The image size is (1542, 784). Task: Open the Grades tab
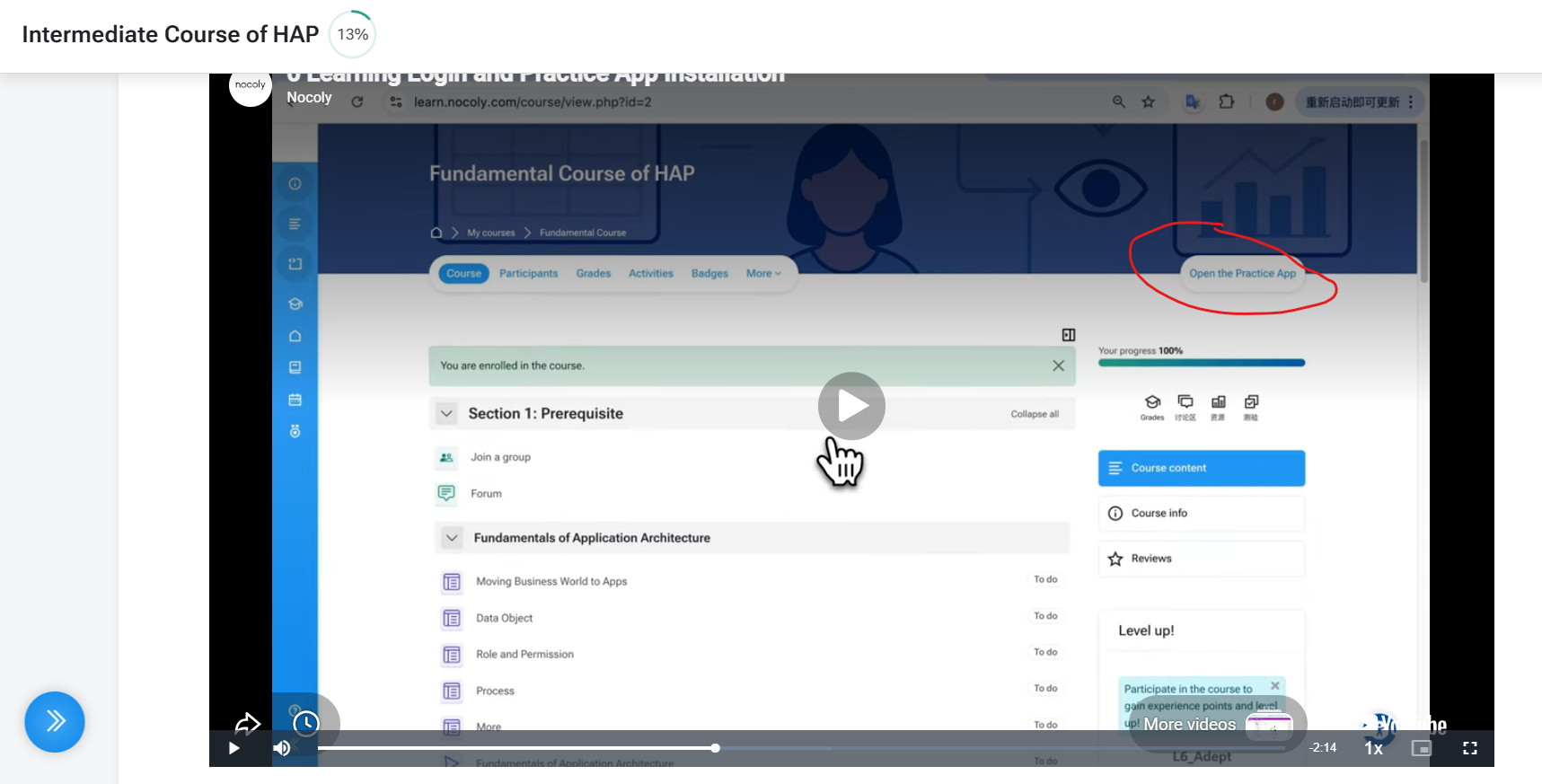click(594, 273)
